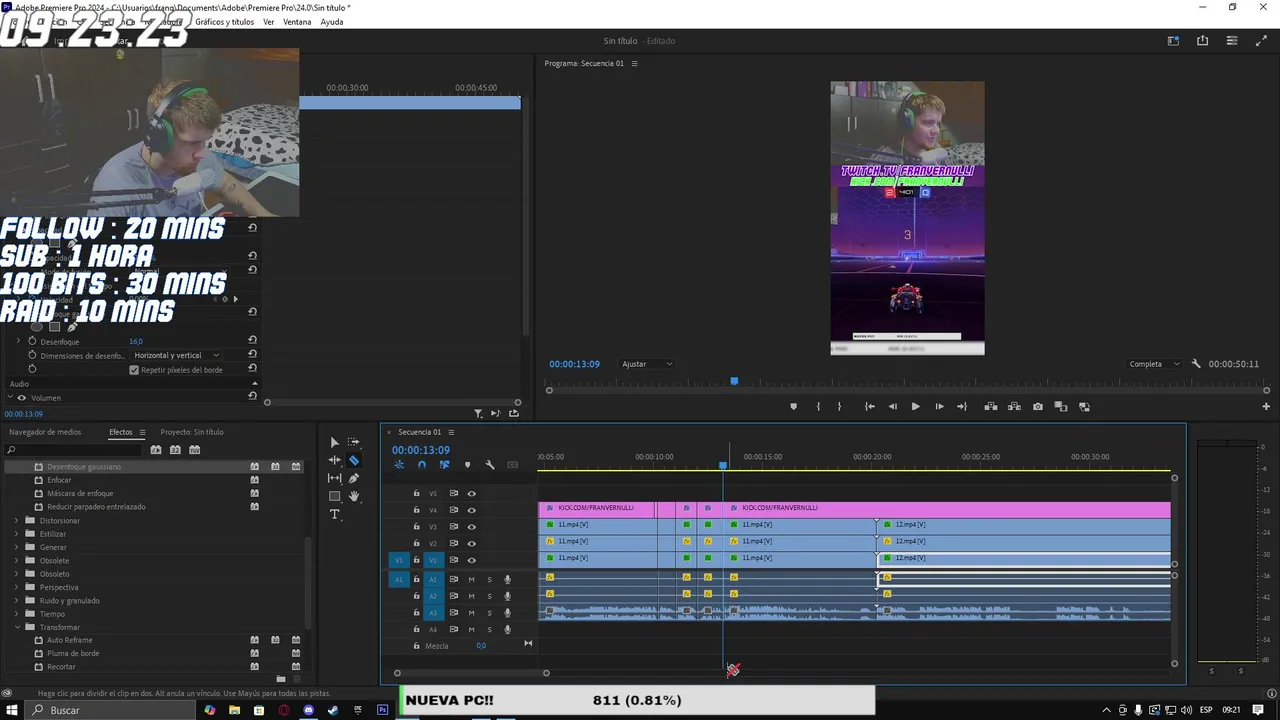Image resolution: width=1280 pixels, height=720 pixels.
Task: Open the Ventana menu
Action: 297,22
